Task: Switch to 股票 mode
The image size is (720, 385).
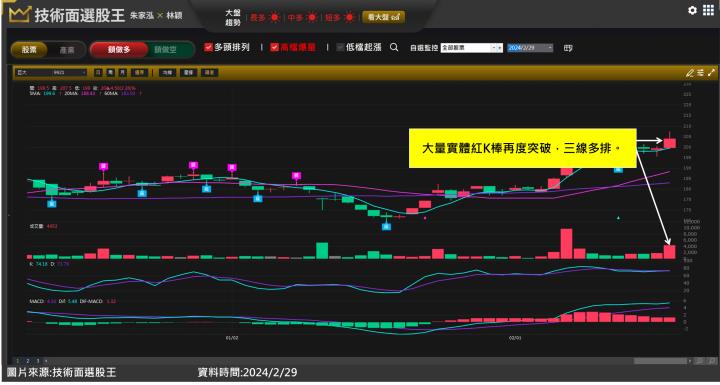Action: click(29, 50)
